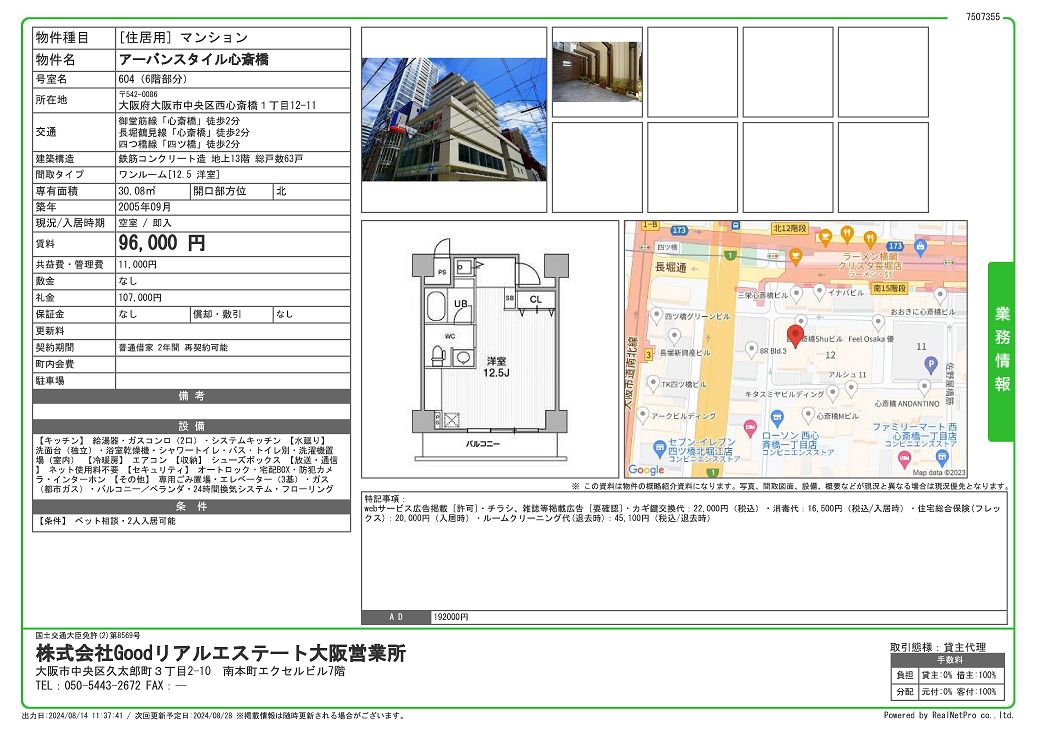Click the address 大阪府大阪市中央区西心斎橋1丁目12-11
The height and width of the screenshot is (737, 1040).
click(x=218, y=105)
